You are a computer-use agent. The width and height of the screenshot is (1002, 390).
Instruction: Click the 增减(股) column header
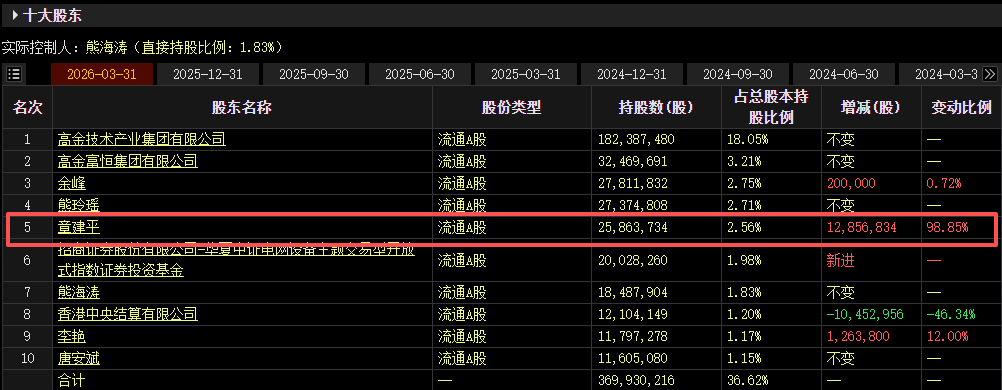click(x=871, y=107)
